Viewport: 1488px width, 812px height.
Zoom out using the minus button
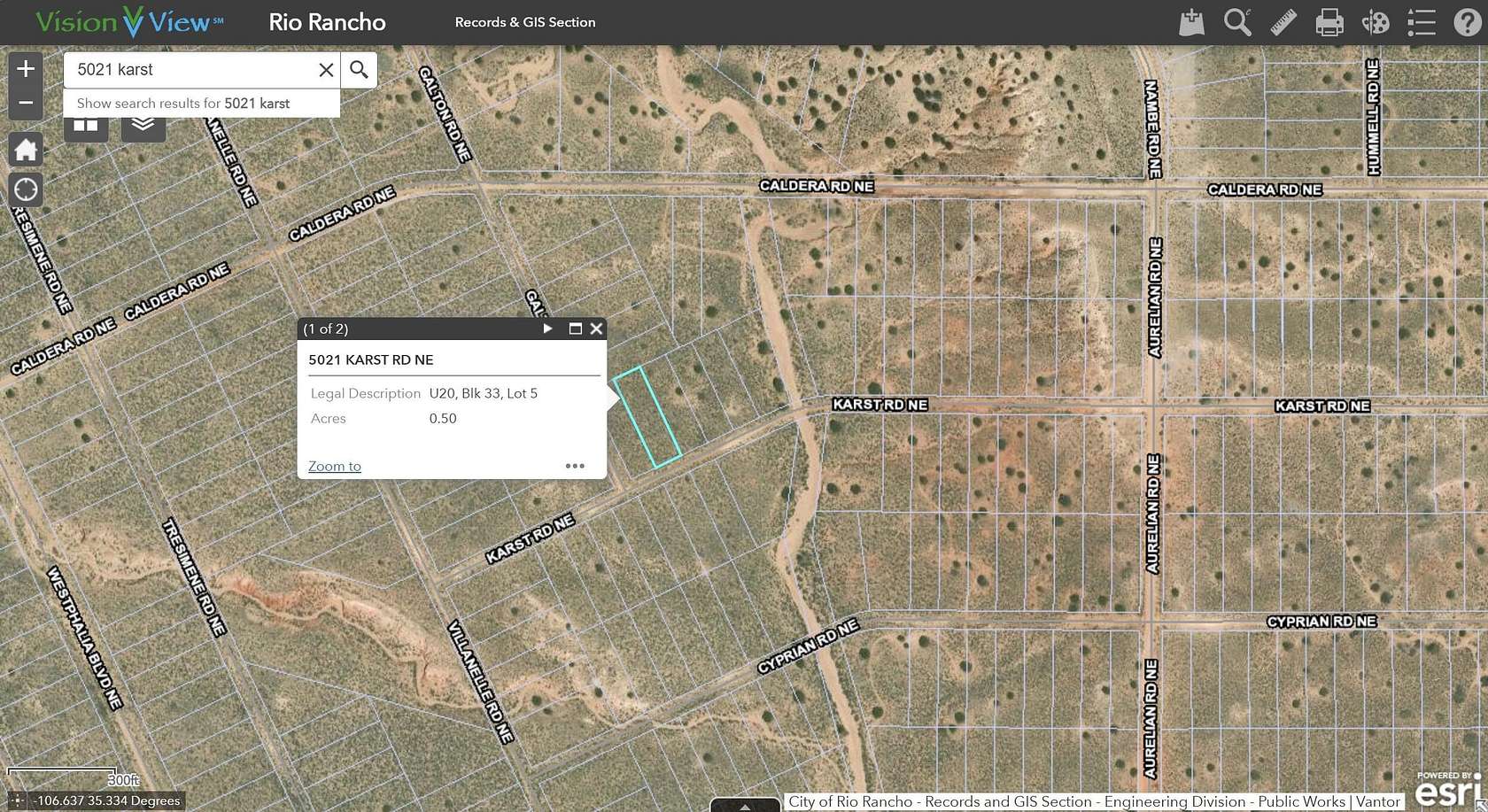[26, 102]
